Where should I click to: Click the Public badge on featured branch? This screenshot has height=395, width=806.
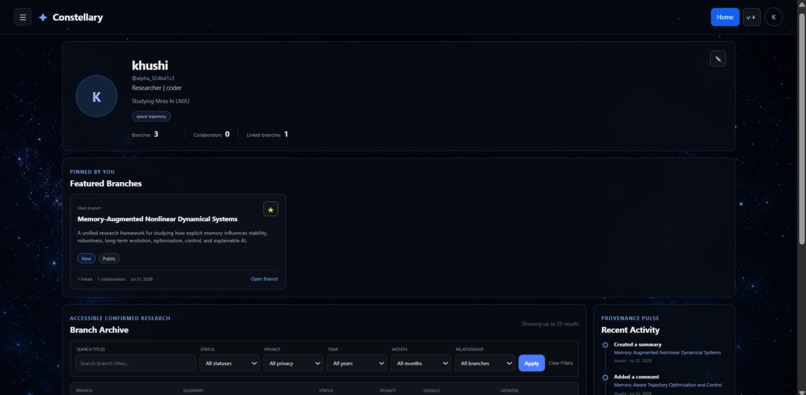(x=109, y=259)
